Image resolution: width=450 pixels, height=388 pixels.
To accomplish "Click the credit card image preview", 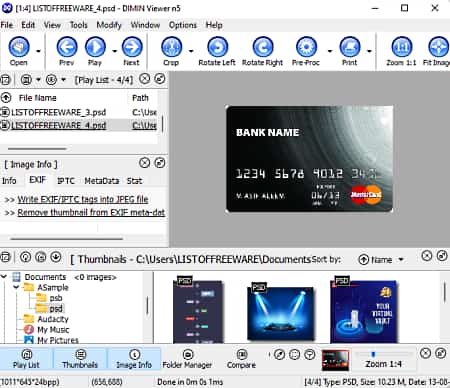I will click(310, 159).
